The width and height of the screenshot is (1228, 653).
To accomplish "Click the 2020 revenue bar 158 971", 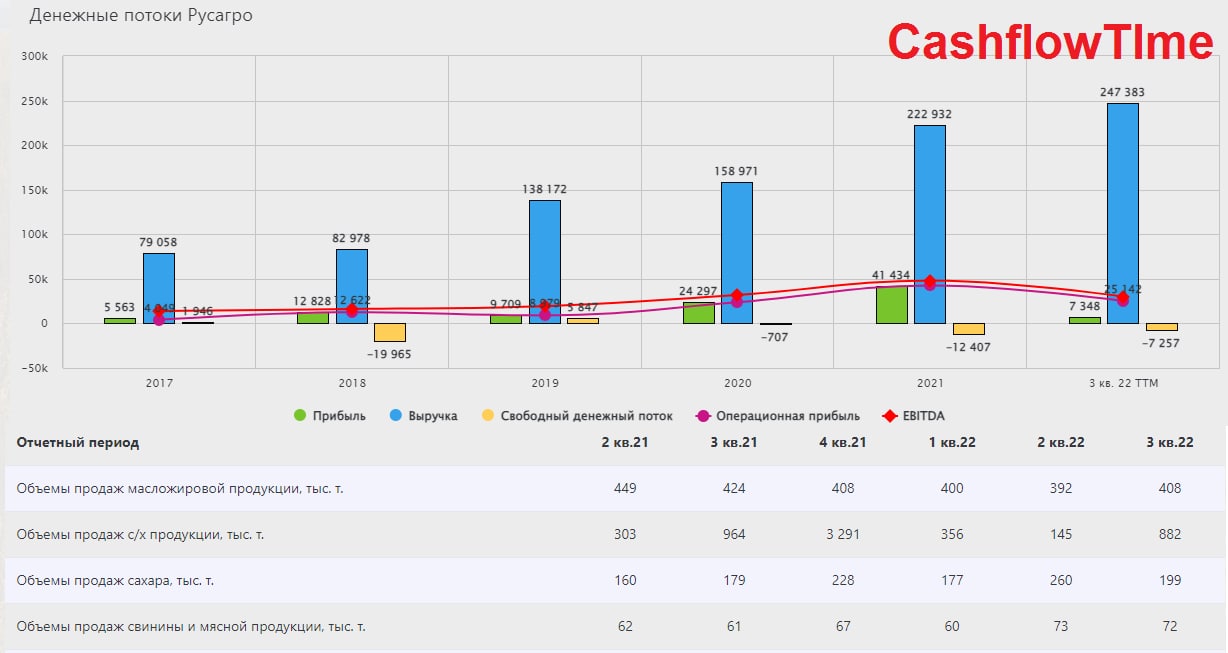I will pyautogui.click(x=737, y=253).
